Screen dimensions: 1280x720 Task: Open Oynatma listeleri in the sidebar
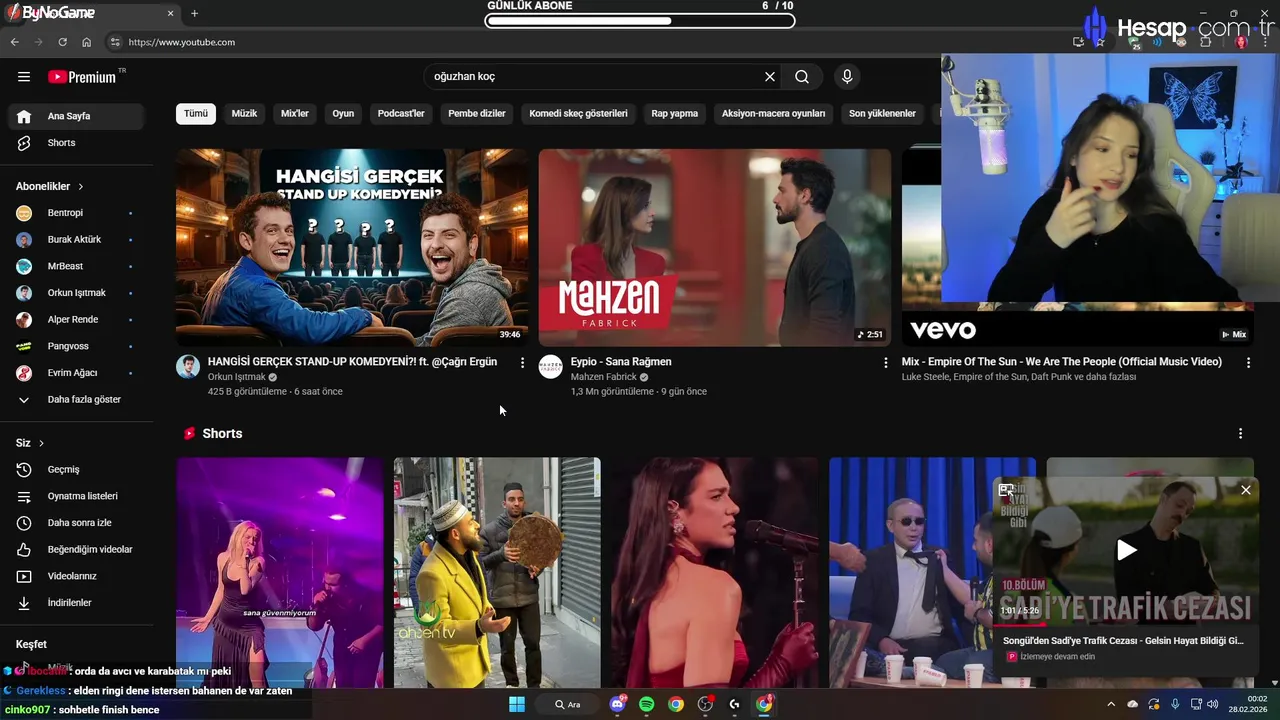[76, 496]
